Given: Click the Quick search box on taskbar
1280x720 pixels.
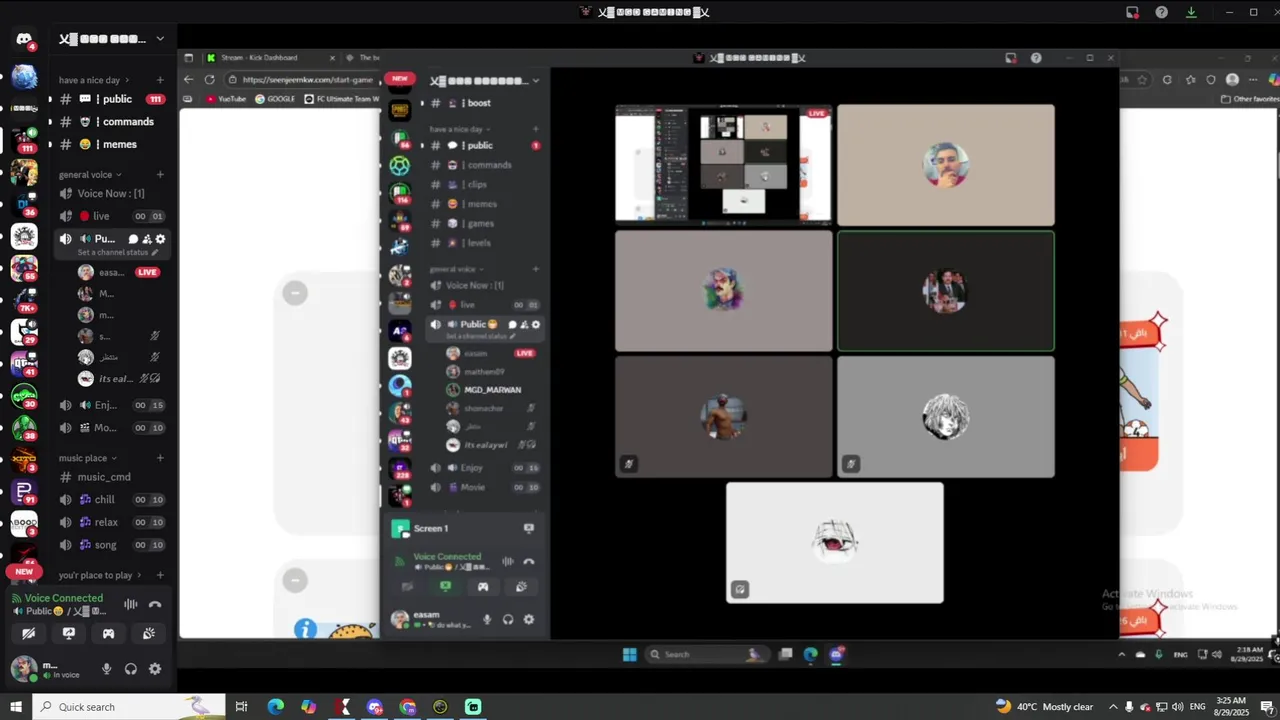Looking at the screenshot, I should 129,707.
